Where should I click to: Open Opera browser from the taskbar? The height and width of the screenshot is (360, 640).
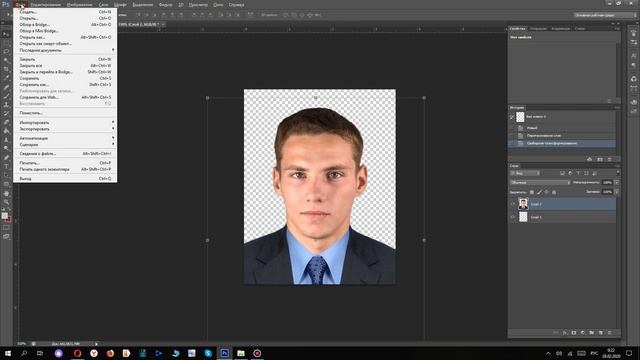[x=78, y=353]
